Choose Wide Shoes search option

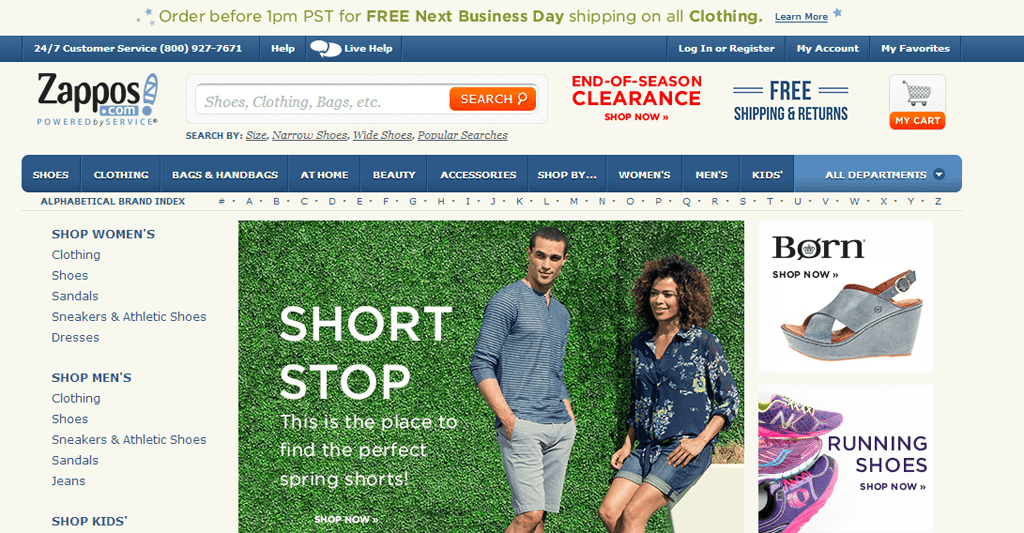coord(383,135)
